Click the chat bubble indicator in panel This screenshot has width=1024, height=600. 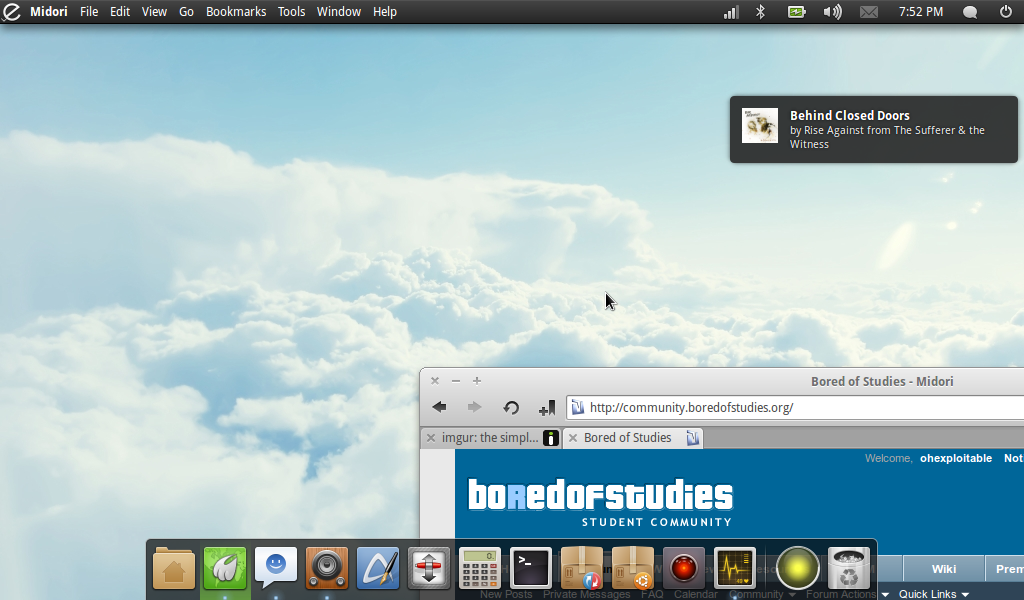970,12
